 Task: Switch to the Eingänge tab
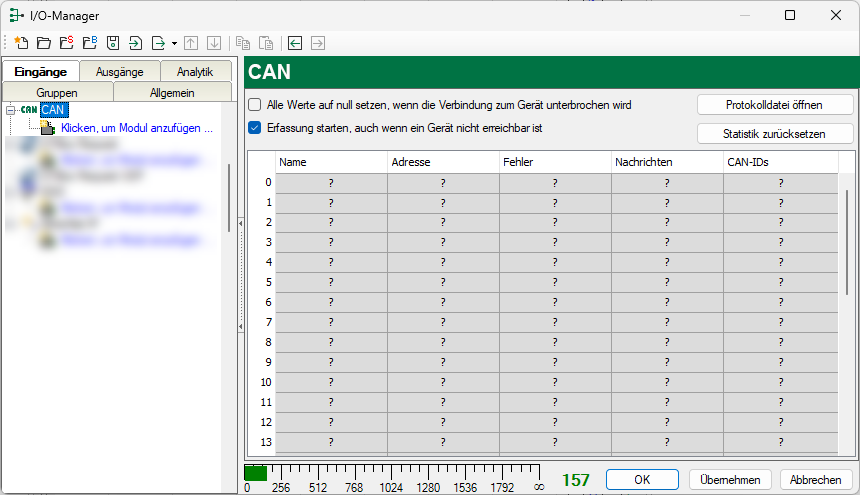41,72
